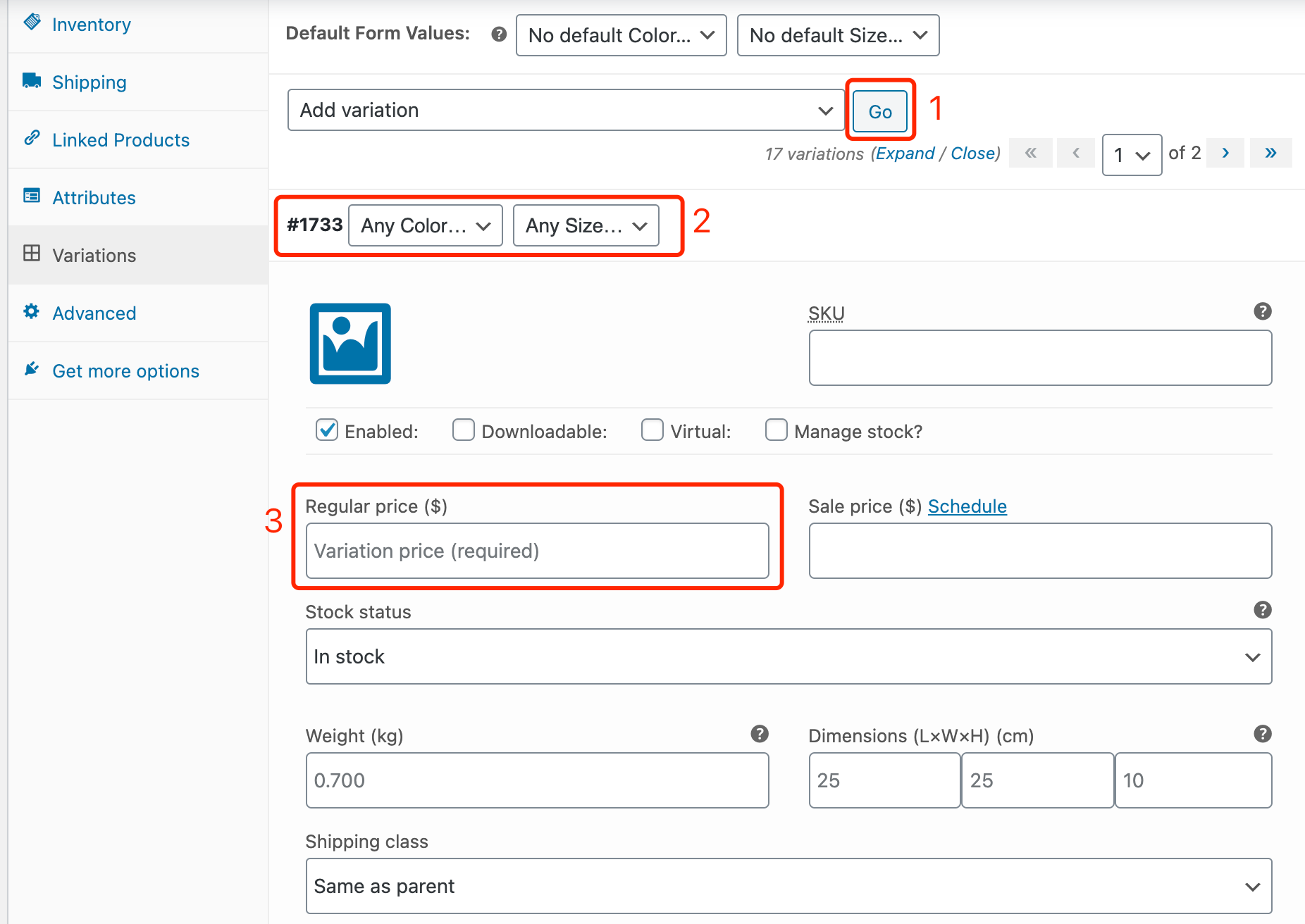Click the Length dimension field
1305x924 pixels.
click(x=884, y=780)
